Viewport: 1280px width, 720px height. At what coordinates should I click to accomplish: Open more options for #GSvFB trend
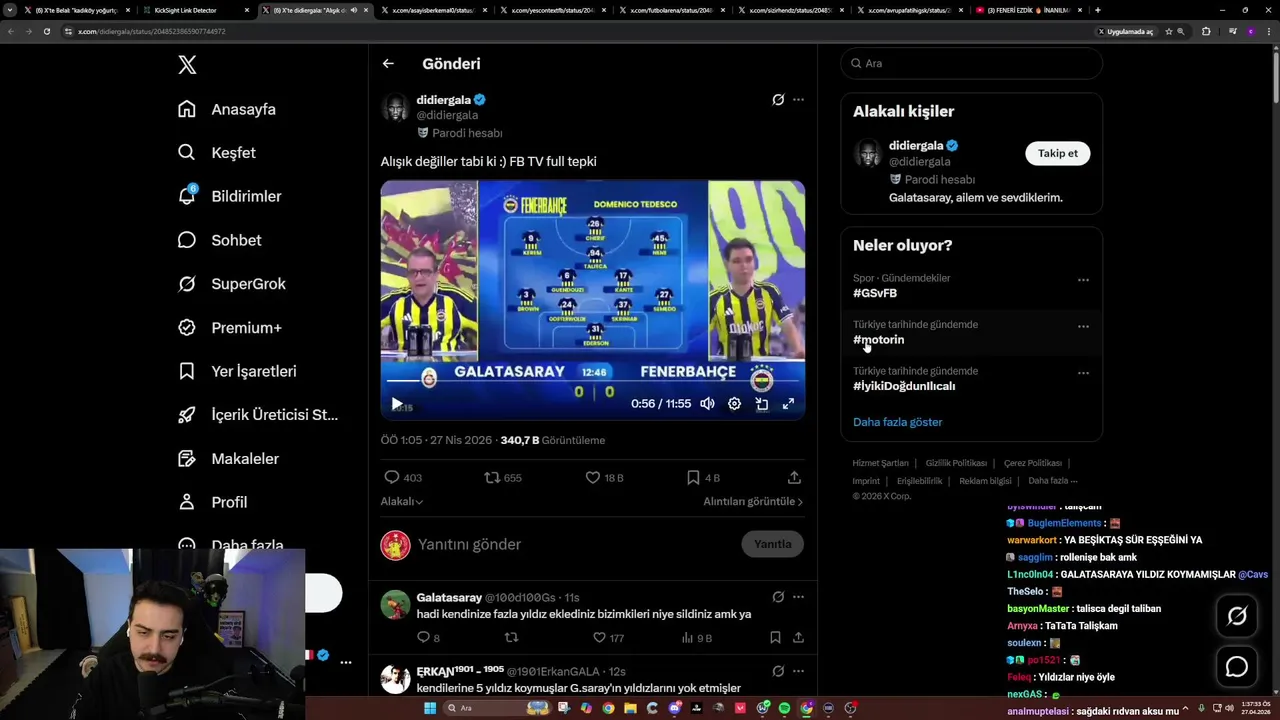[x=1083, y=280]
